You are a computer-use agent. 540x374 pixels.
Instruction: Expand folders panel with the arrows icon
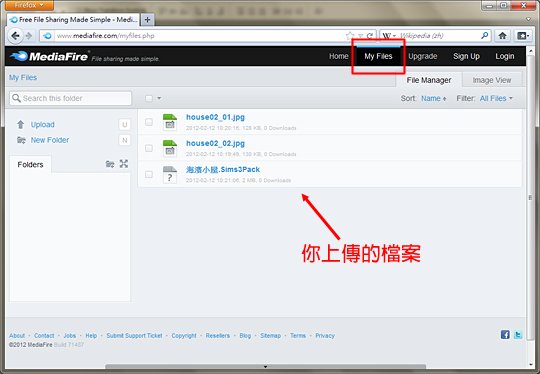pos(124,164)
